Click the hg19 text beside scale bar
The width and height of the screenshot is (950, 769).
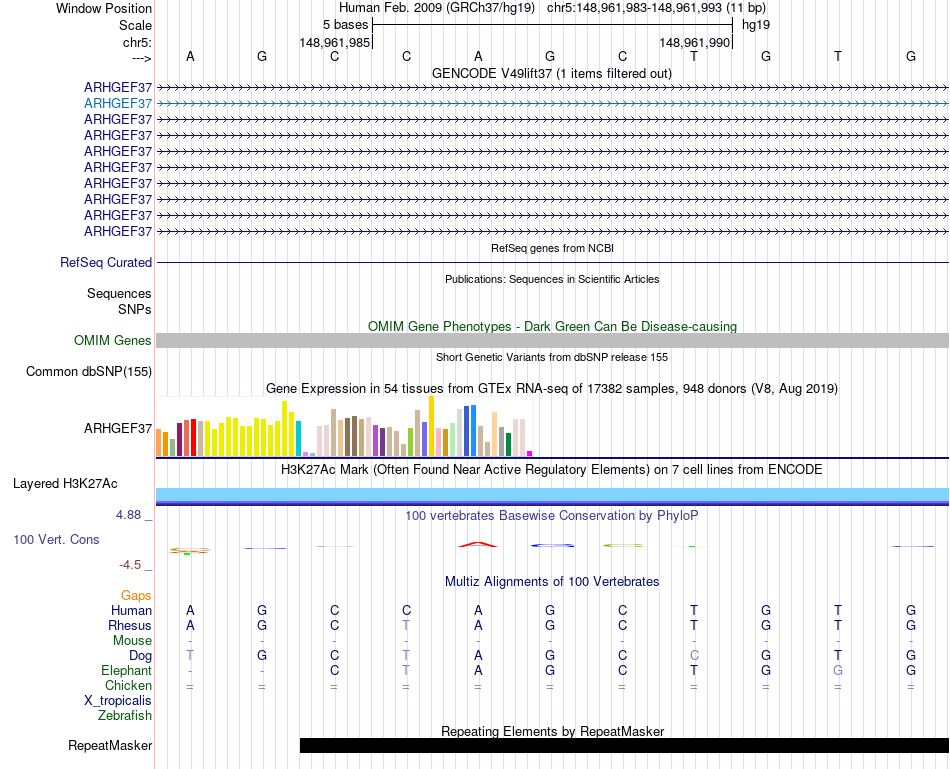tap(756, 25)
